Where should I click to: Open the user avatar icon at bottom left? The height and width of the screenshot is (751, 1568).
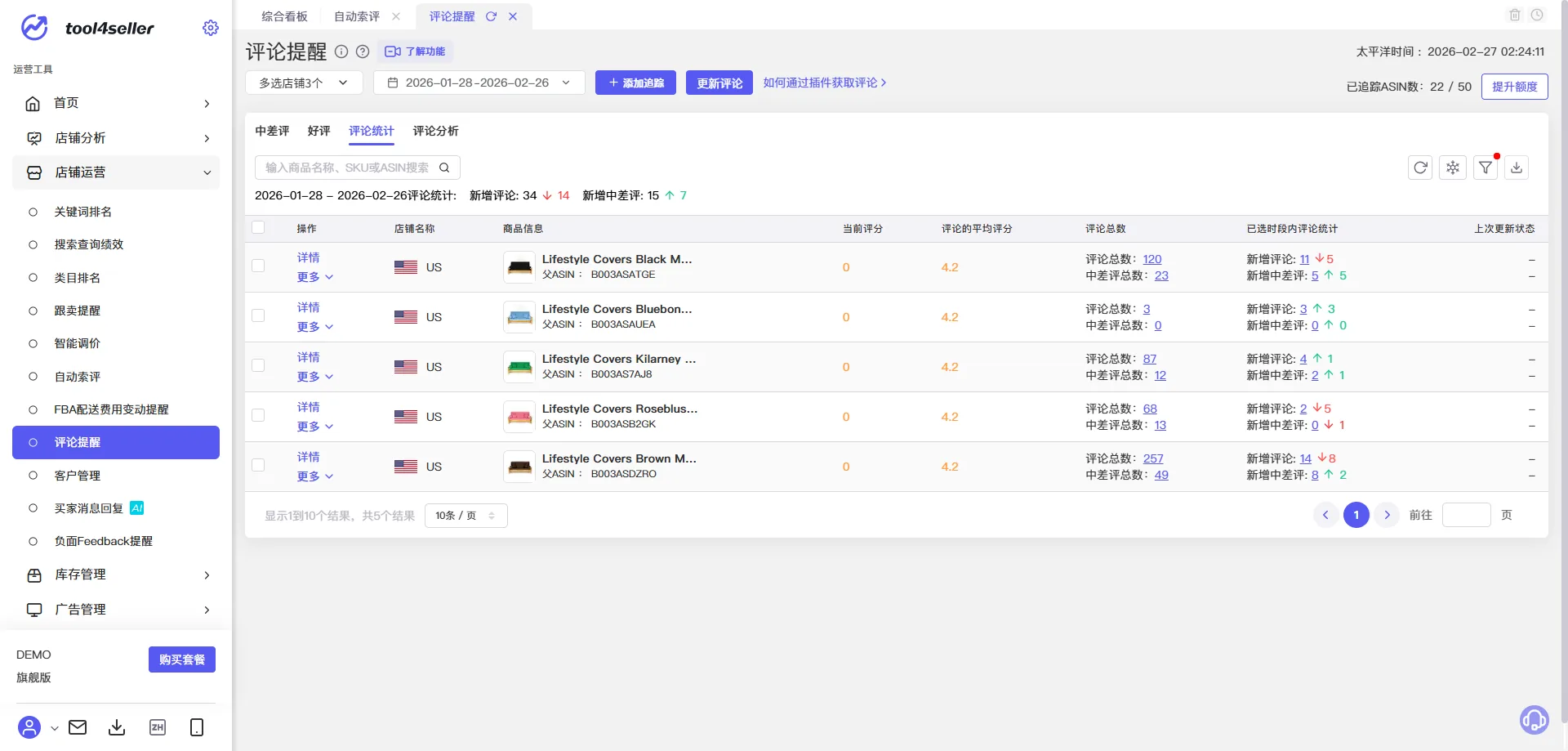pos(29,727)
